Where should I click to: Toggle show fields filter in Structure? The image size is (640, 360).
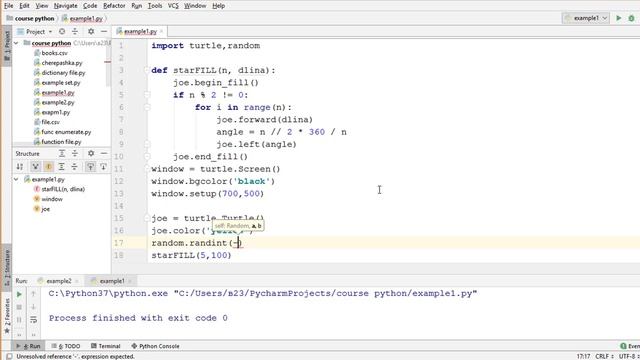[x=48, y=167]
